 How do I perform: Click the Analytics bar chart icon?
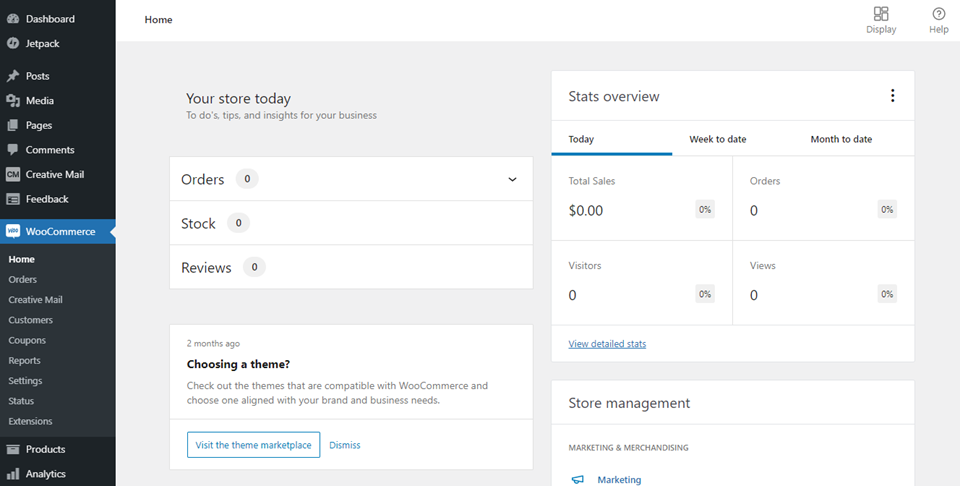pos(13,474)
